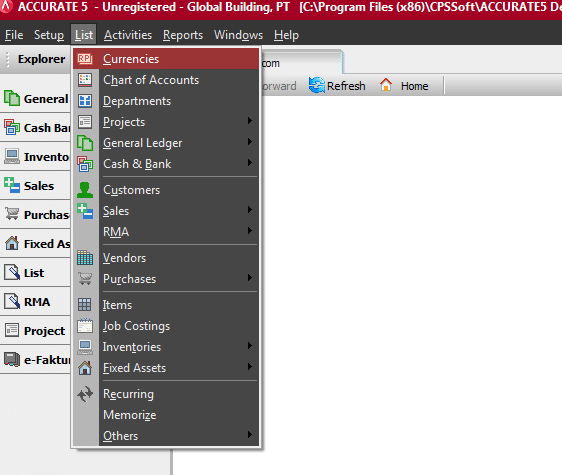Viewport: 562px width, 475px height.
Task: Expand the Cash & Bank submenu arrow
Action: coord(250,163)
